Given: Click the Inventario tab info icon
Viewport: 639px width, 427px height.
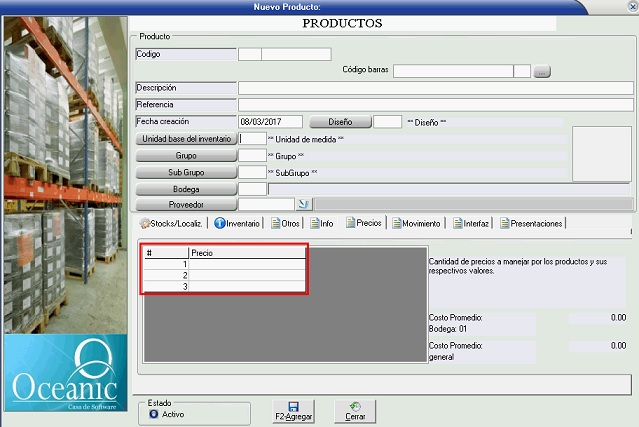Looking at the screenshot, I should tap(220, 223).
